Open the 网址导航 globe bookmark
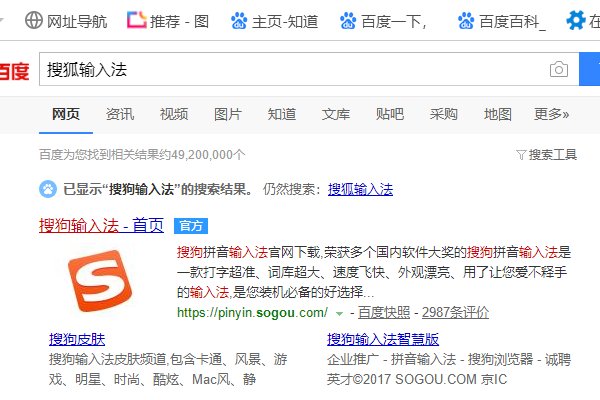Image resolution: width=600 pixels, height=400 pixels. coord(66,21)
